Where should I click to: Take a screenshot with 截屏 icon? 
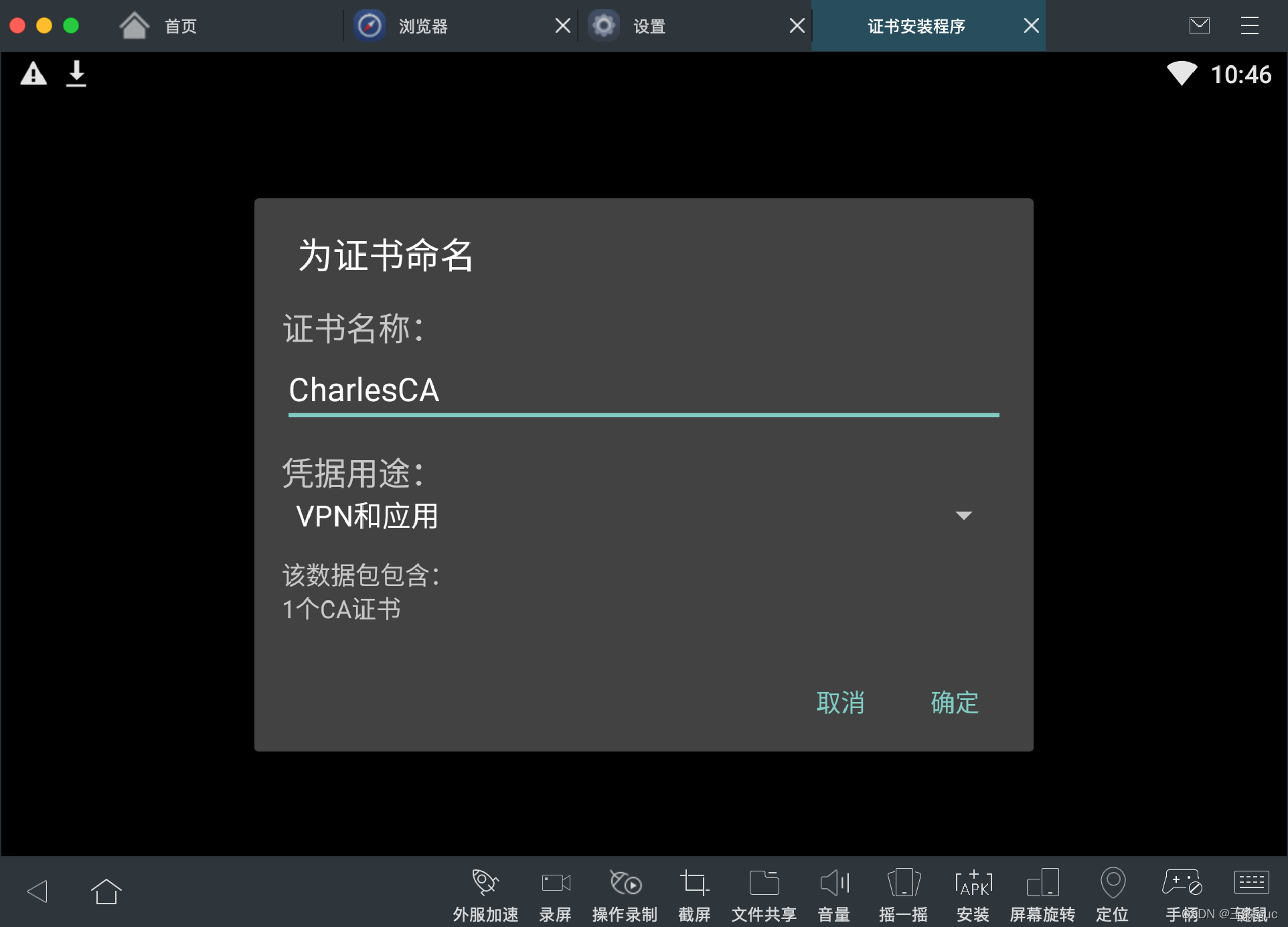pos(694,883)
